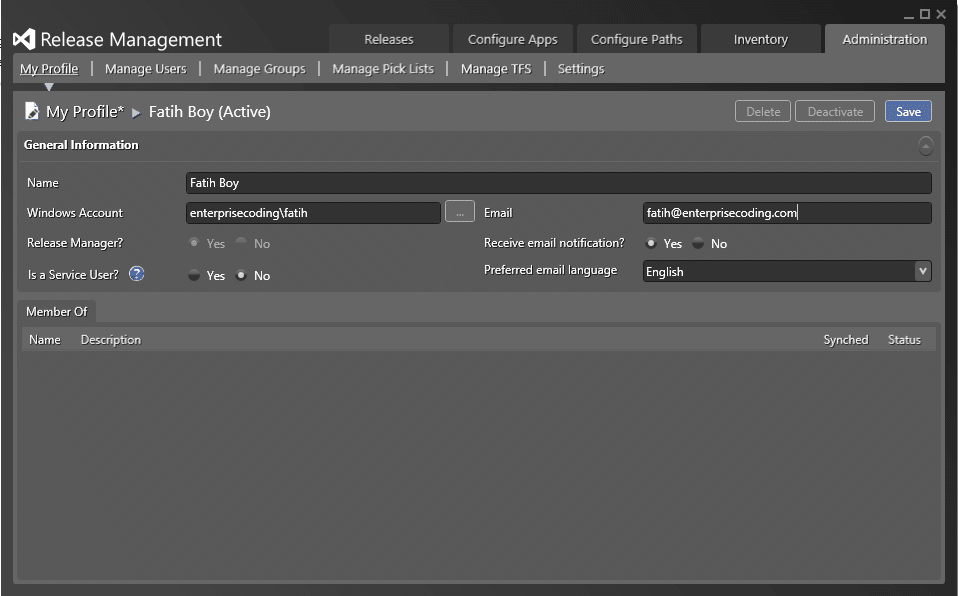Open the Member Of tab

pyautogui.click(x=57, y=311)
